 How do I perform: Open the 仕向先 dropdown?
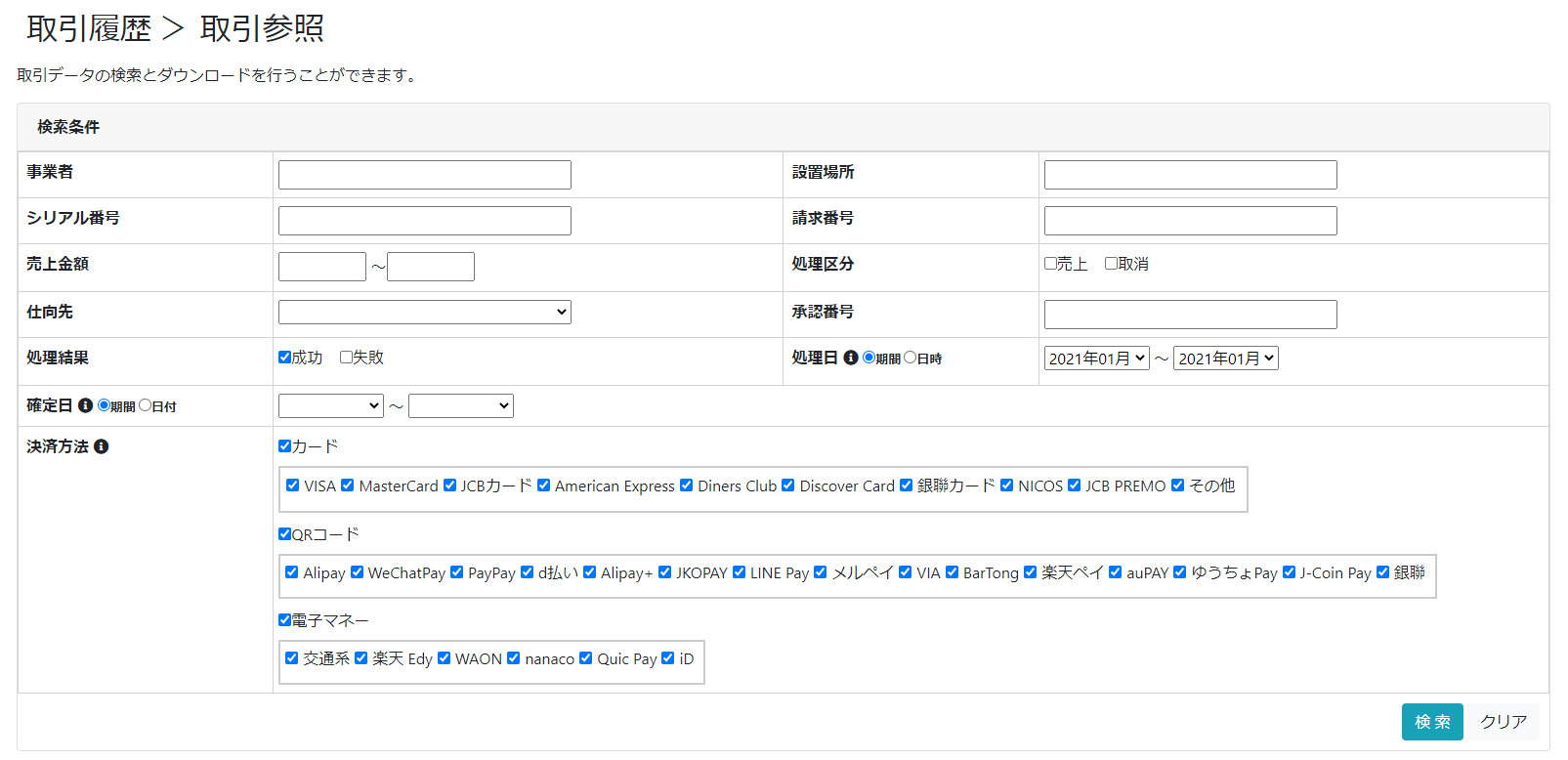coord(425,312)
